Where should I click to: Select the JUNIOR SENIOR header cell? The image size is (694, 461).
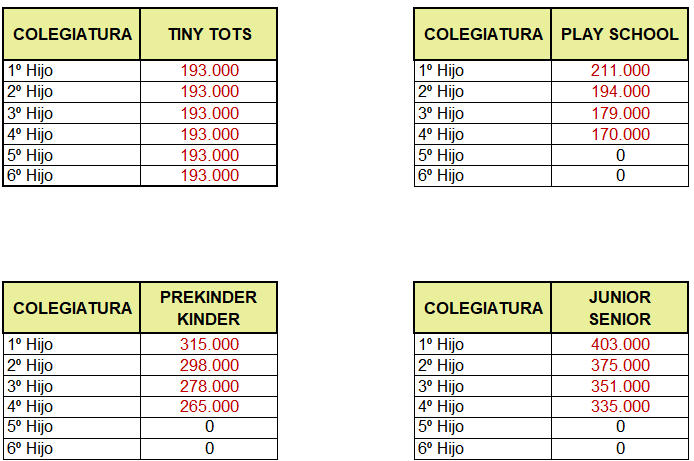[x=620, y=308]
